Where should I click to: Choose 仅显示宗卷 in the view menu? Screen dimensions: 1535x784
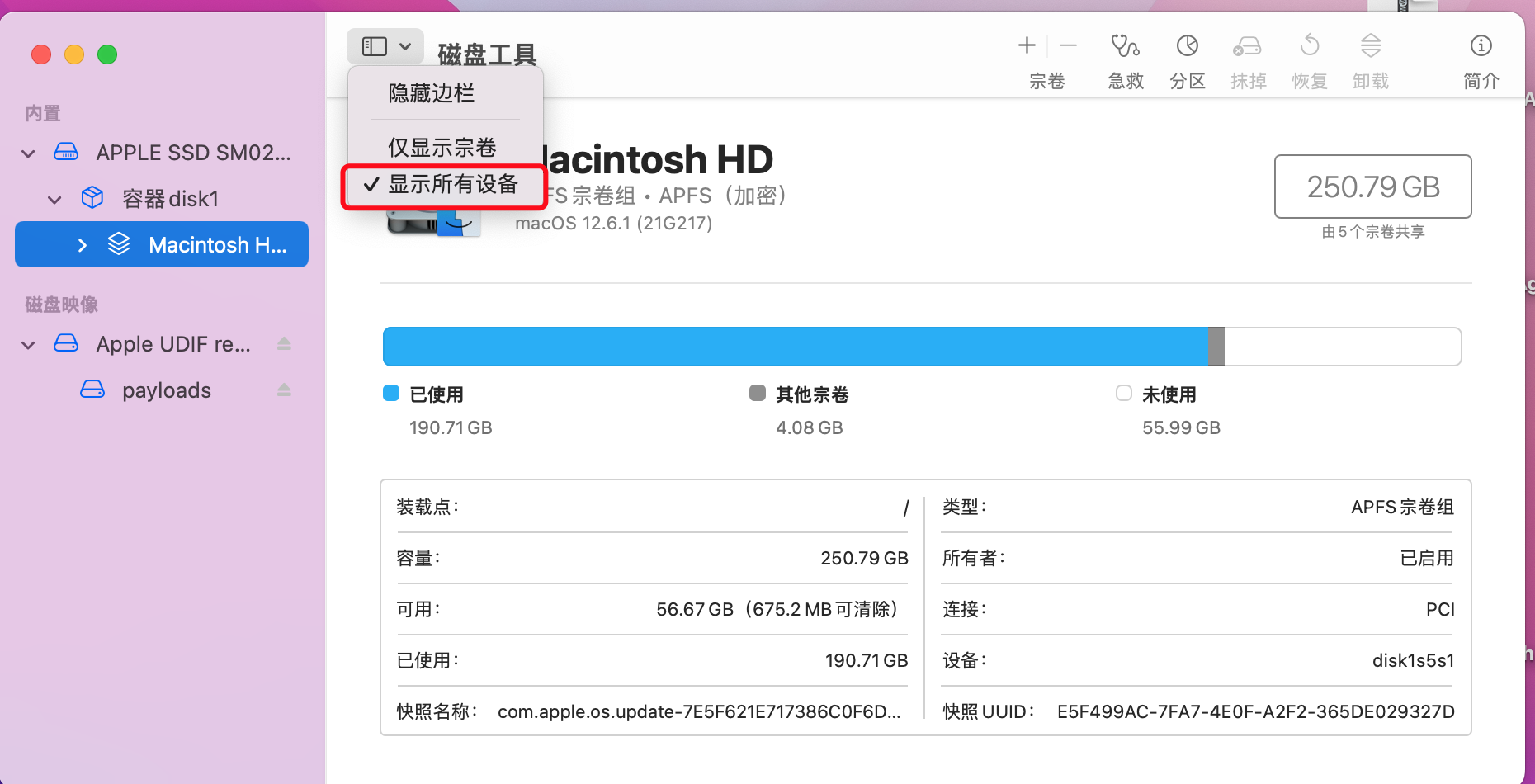coord(442,148)
